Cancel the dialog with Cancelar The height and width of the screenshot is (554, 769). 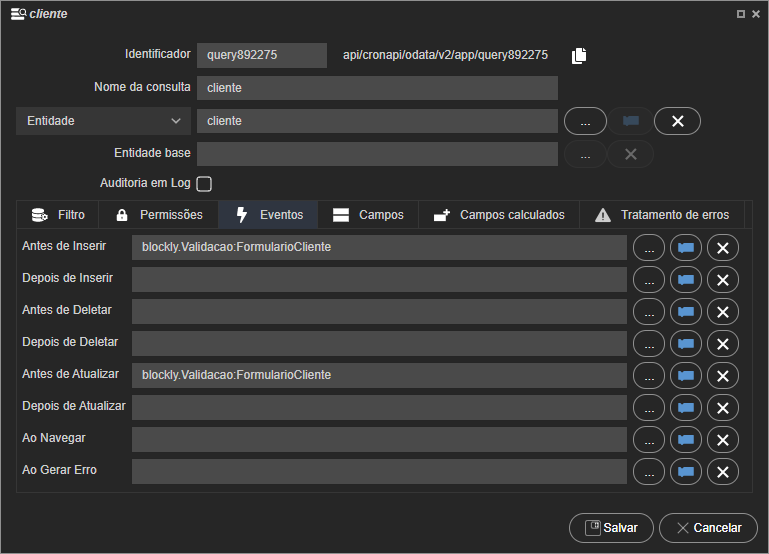709,528
